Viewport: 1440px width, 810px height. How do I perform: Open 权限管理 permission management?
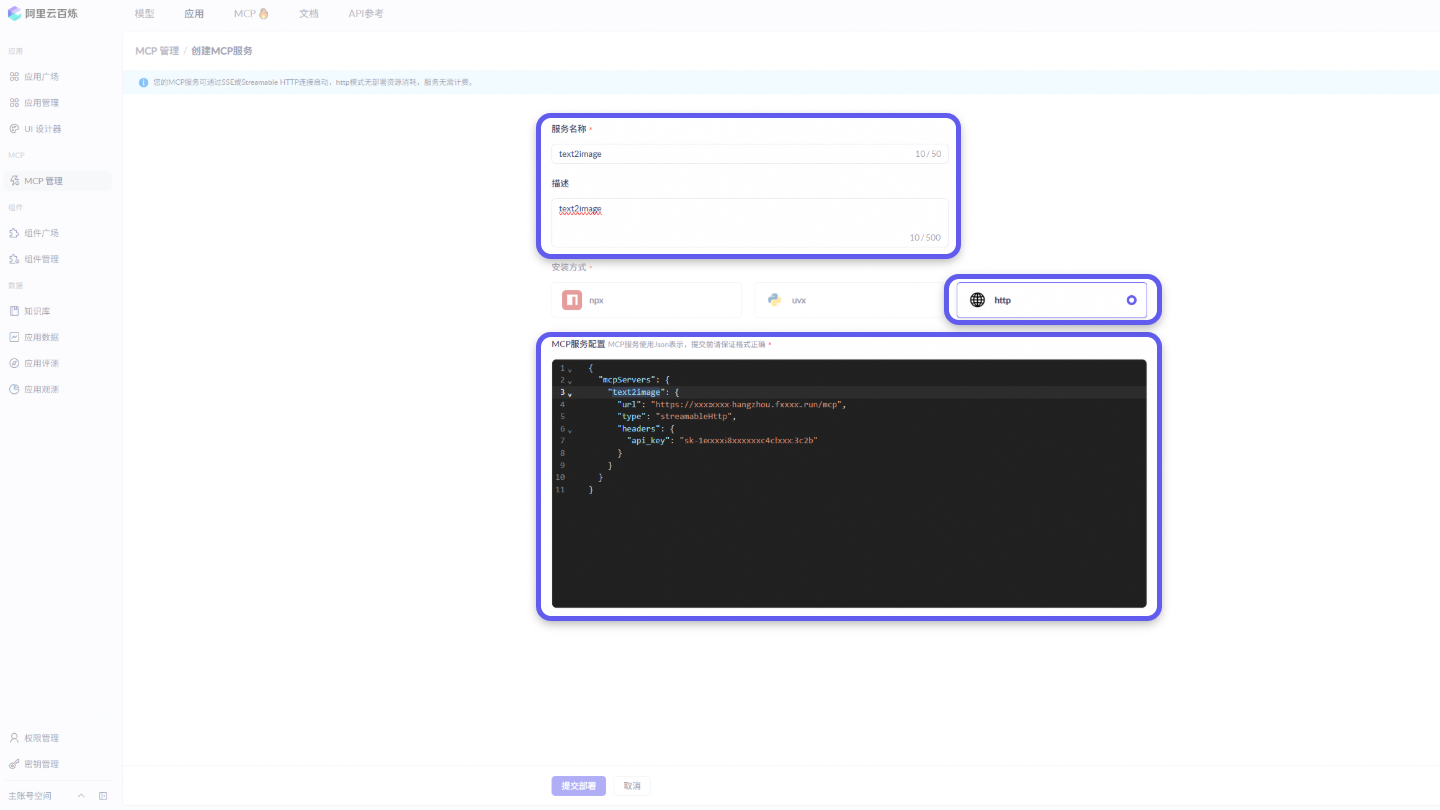(x=40, y=737)
